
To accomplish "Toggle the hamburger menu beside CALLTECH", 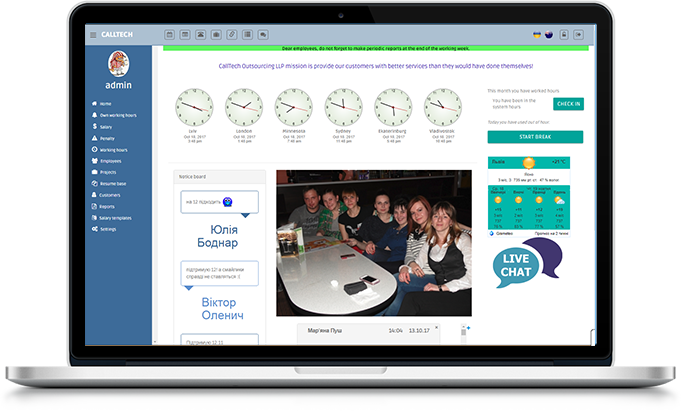I will coord(93,35).
